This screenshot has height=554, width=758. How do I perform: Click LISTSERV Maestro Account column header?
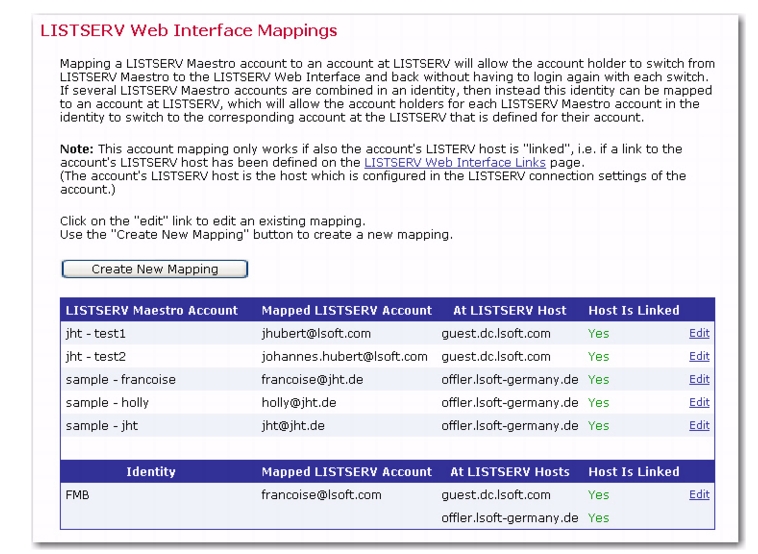coord(152,310)
